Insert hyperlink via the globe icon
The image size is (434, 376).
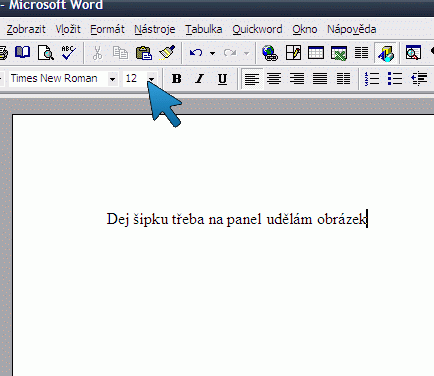(270, 53)
